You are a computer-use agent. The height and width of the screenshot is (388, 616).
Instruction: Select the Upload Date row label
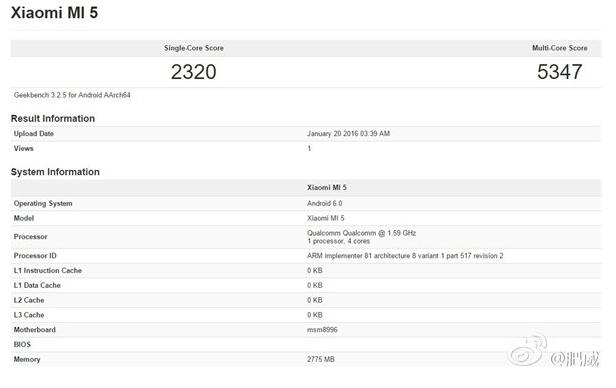(x=33, y=134)
